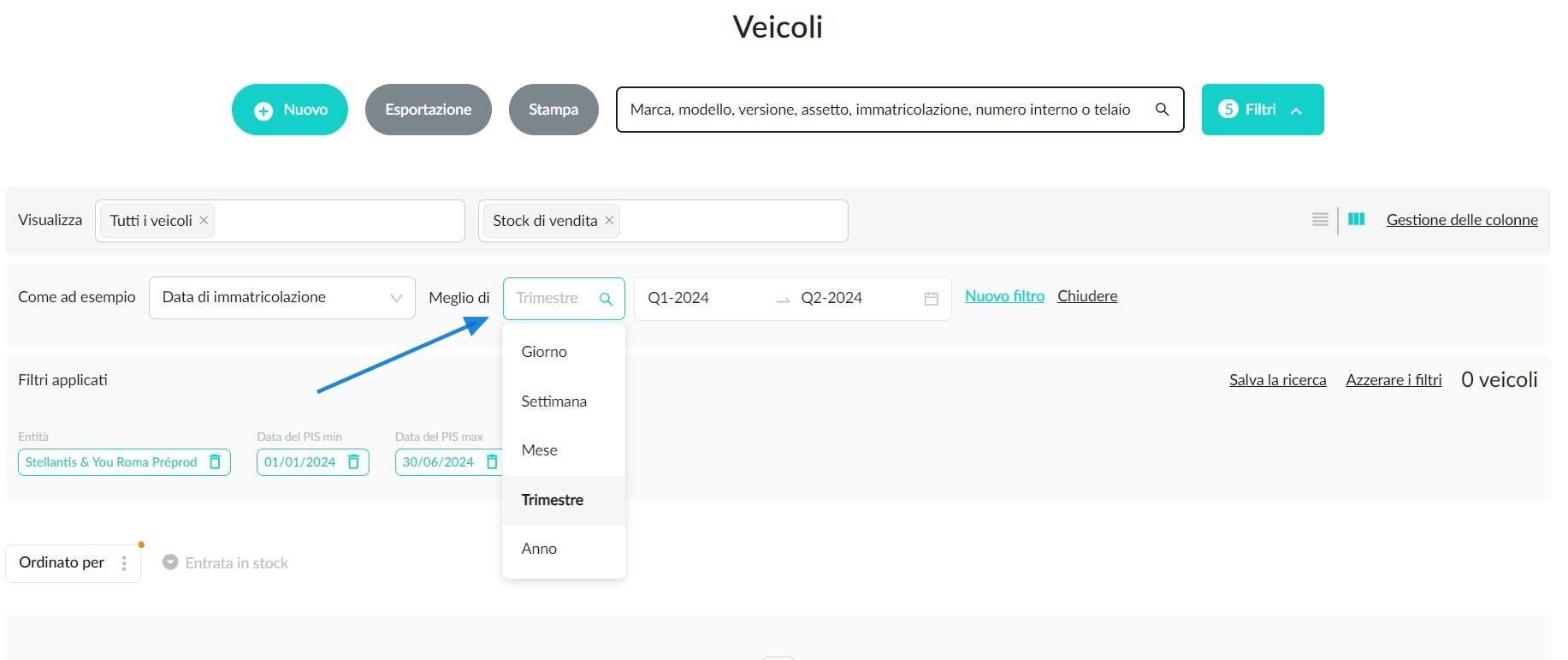Remove the Tutti i veicoli tag

click(204, 221)
